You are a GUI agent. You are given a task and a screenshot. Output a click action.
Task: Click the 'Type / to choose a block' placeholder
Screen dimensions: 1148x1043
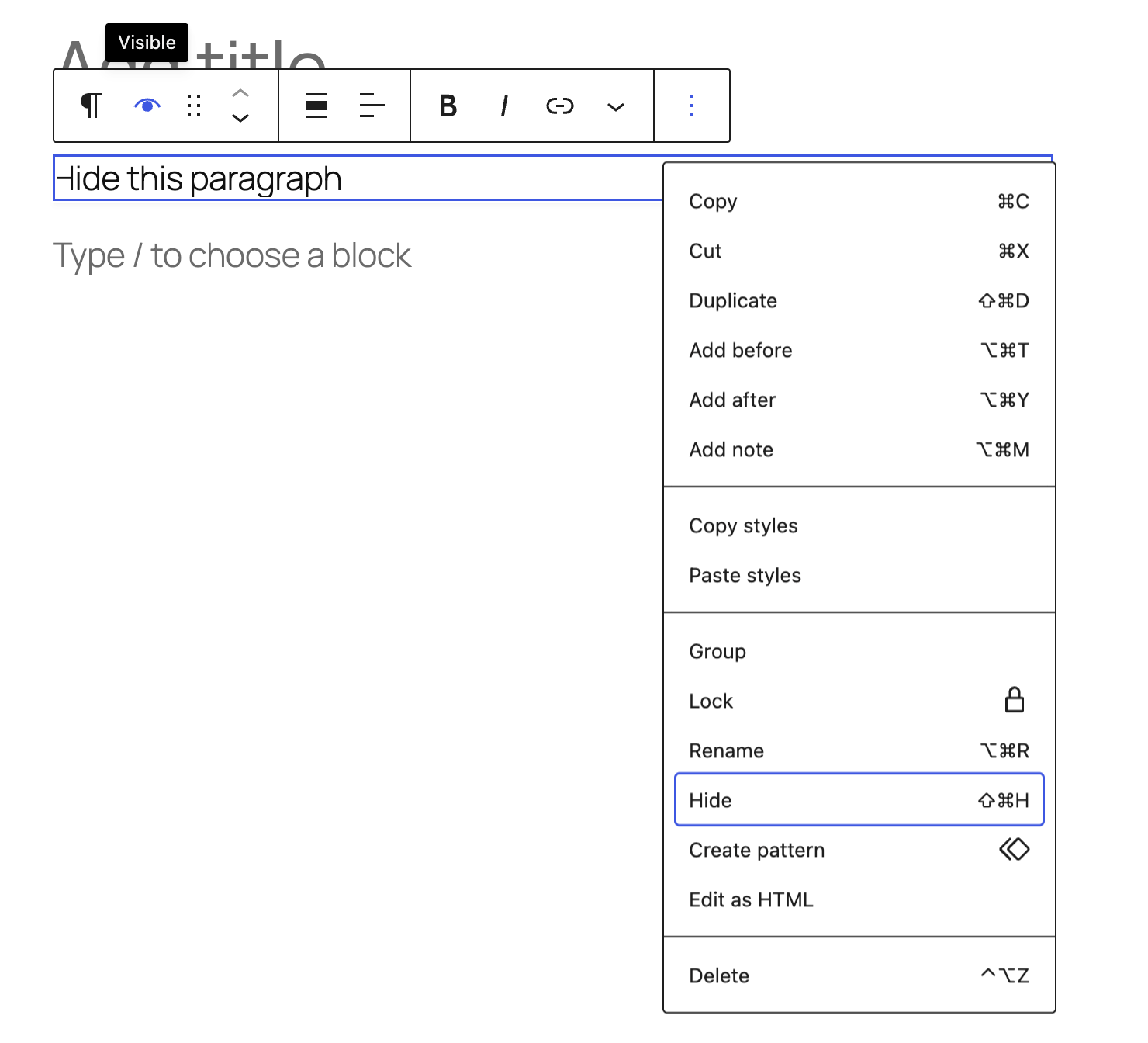(x=232, y=255)
